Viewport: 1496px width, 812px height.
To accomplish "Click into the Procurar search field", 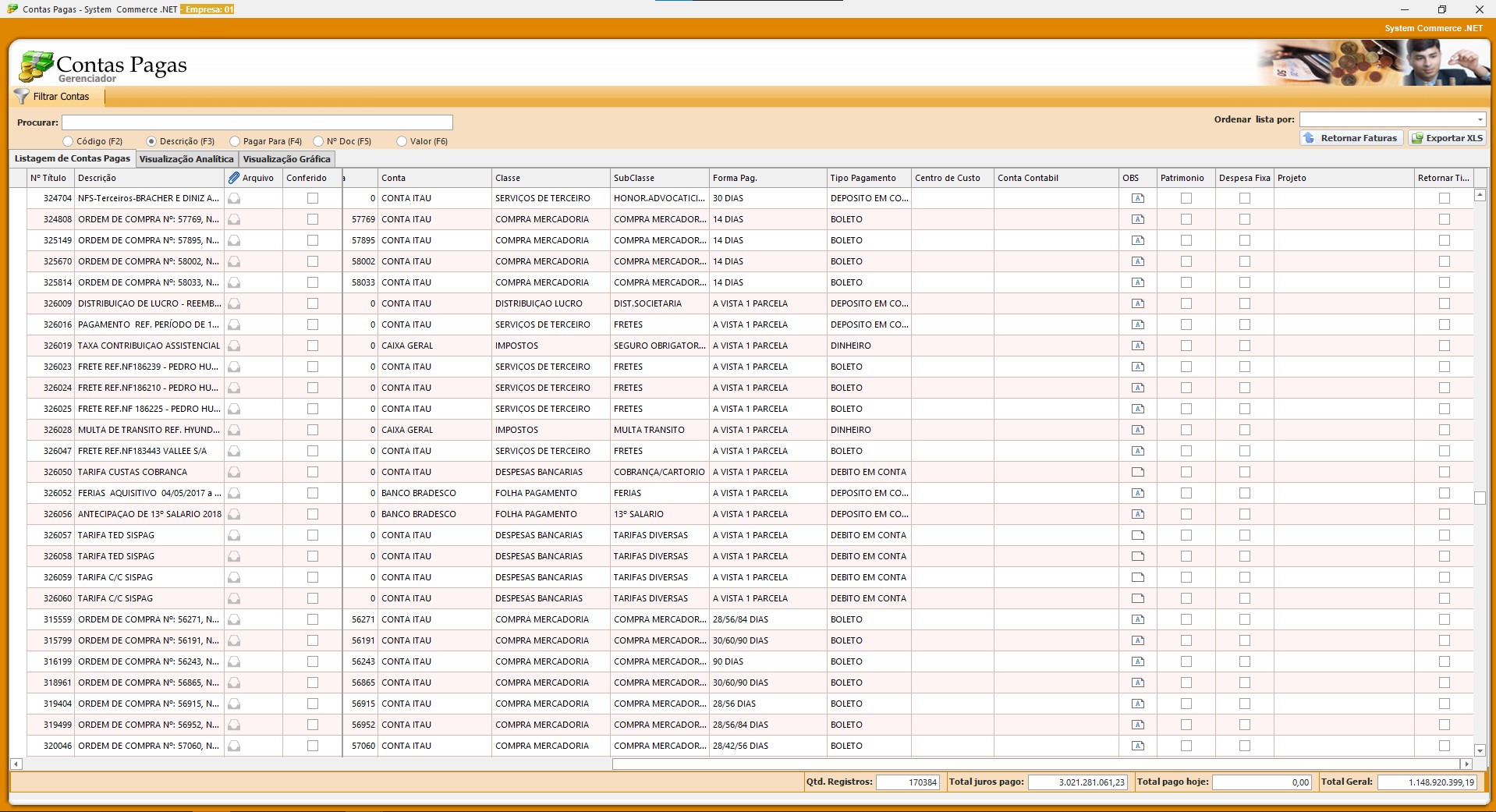I will [257, 122].
